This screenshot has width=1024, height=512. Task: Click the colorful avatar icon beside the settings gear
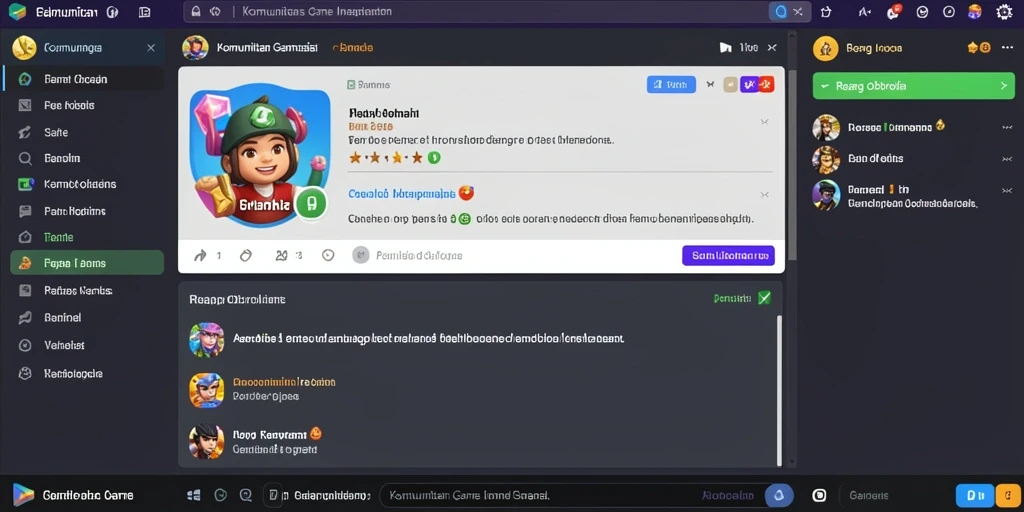point(974,12)
